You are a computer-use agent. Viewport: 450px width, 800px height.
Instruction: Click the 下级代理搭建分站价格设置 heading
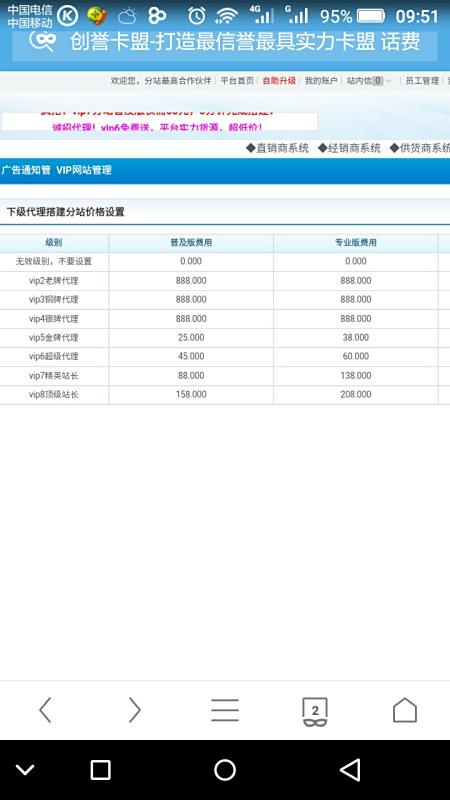(65, 212)
